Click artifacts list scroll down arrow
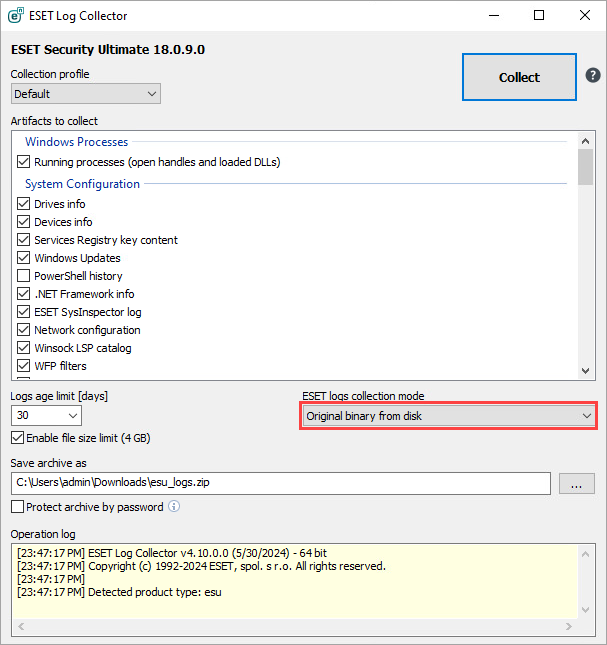 [x=586, y=371]
